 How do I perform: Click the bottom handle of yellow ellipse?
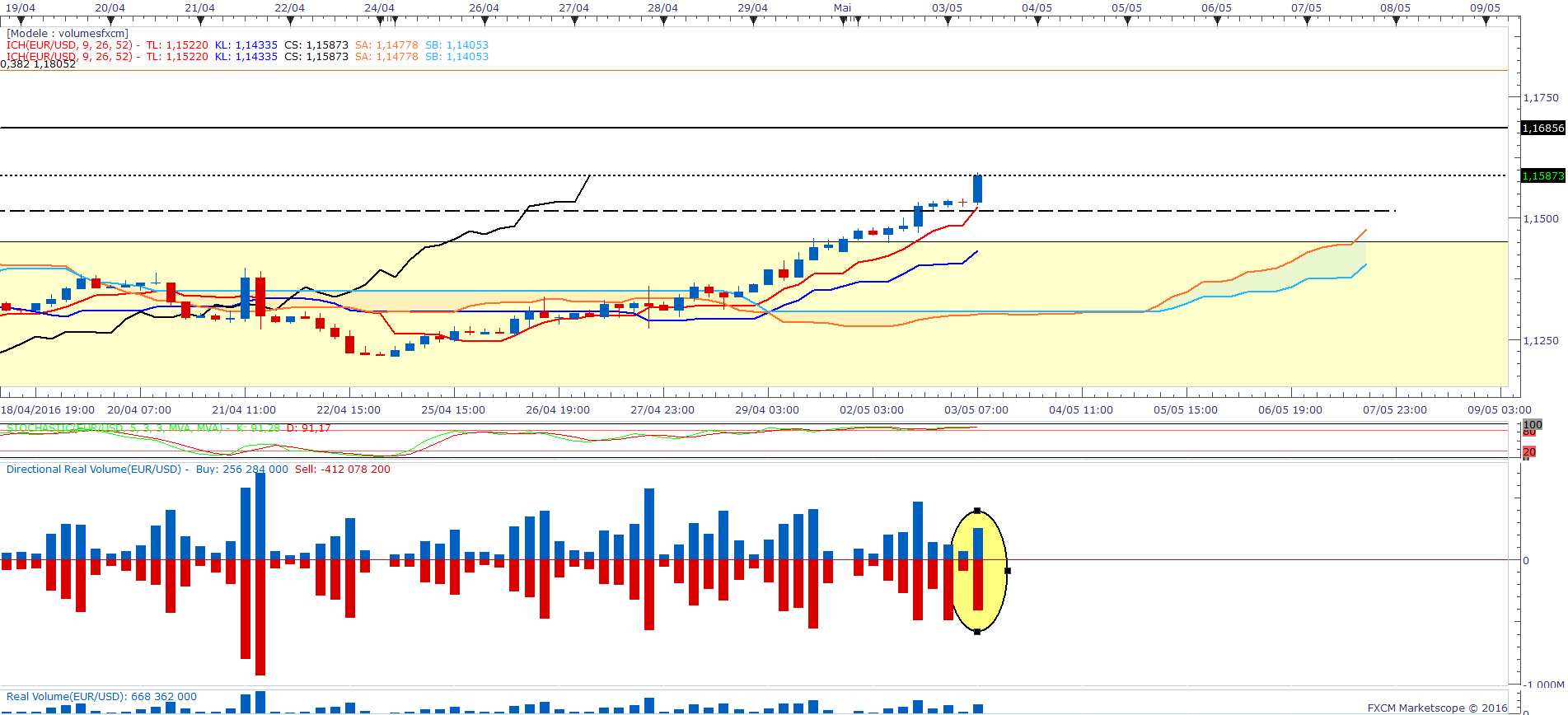click(977, 632)
